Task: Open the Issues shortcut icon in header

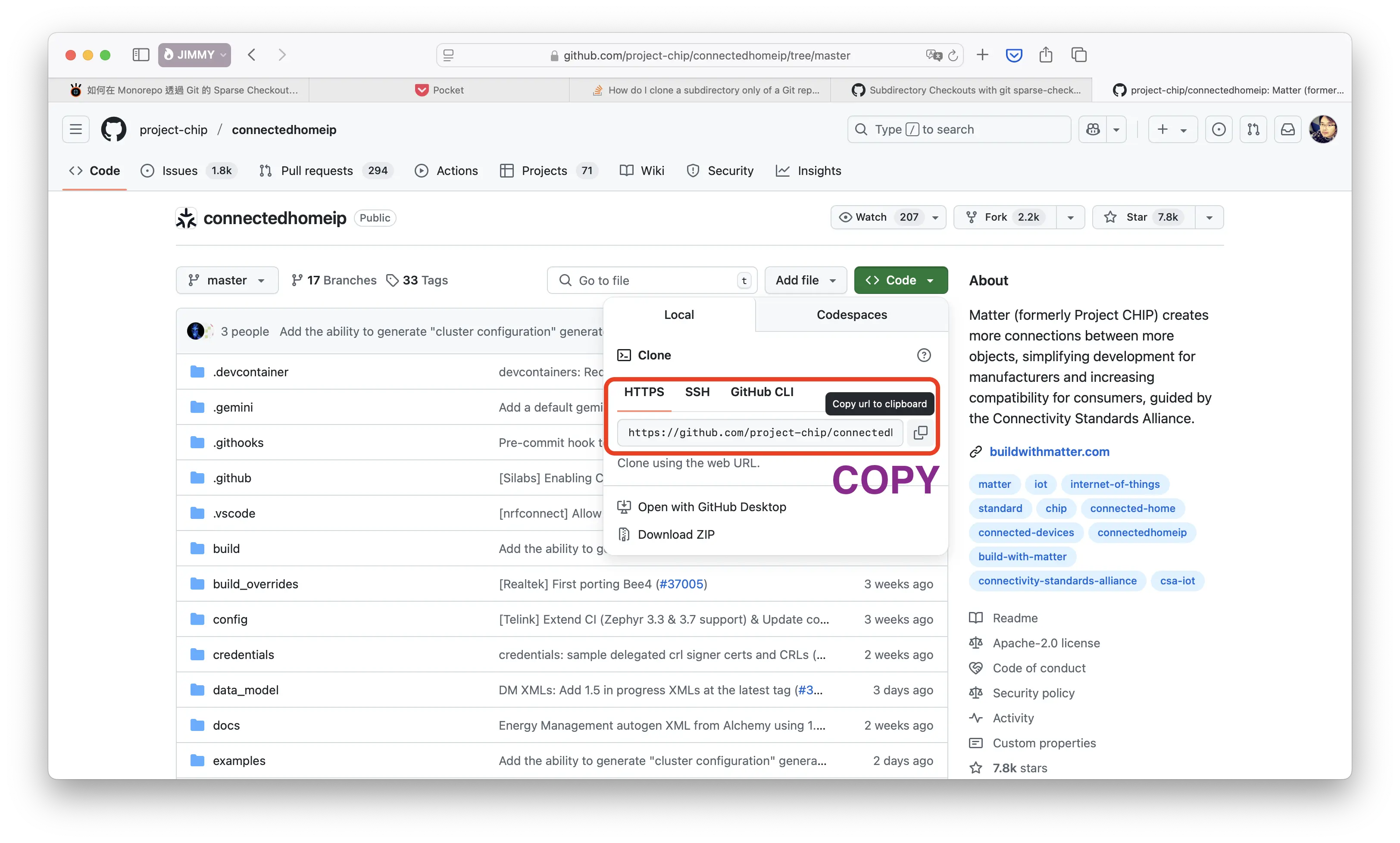Action: point(1218,130)
